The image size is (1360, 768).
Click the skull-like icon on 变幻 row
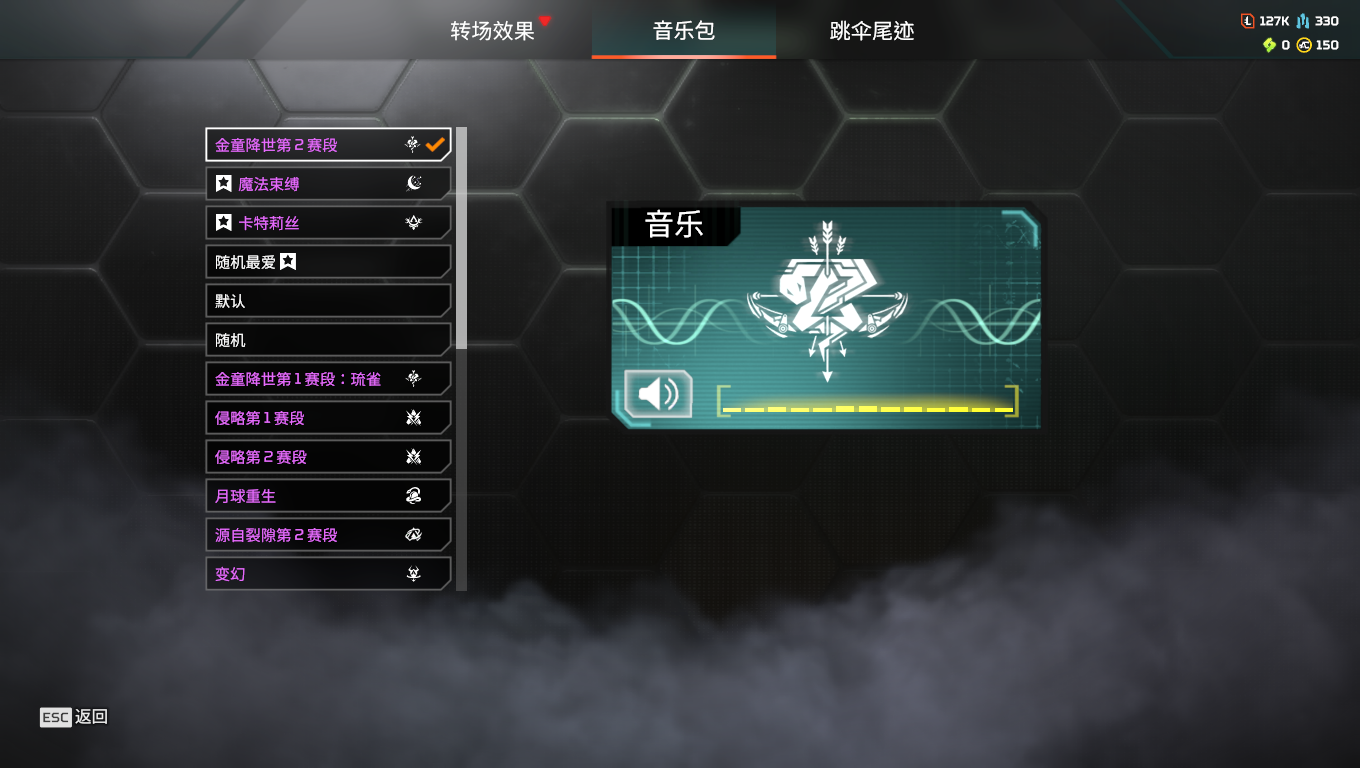tap(414, 574)
